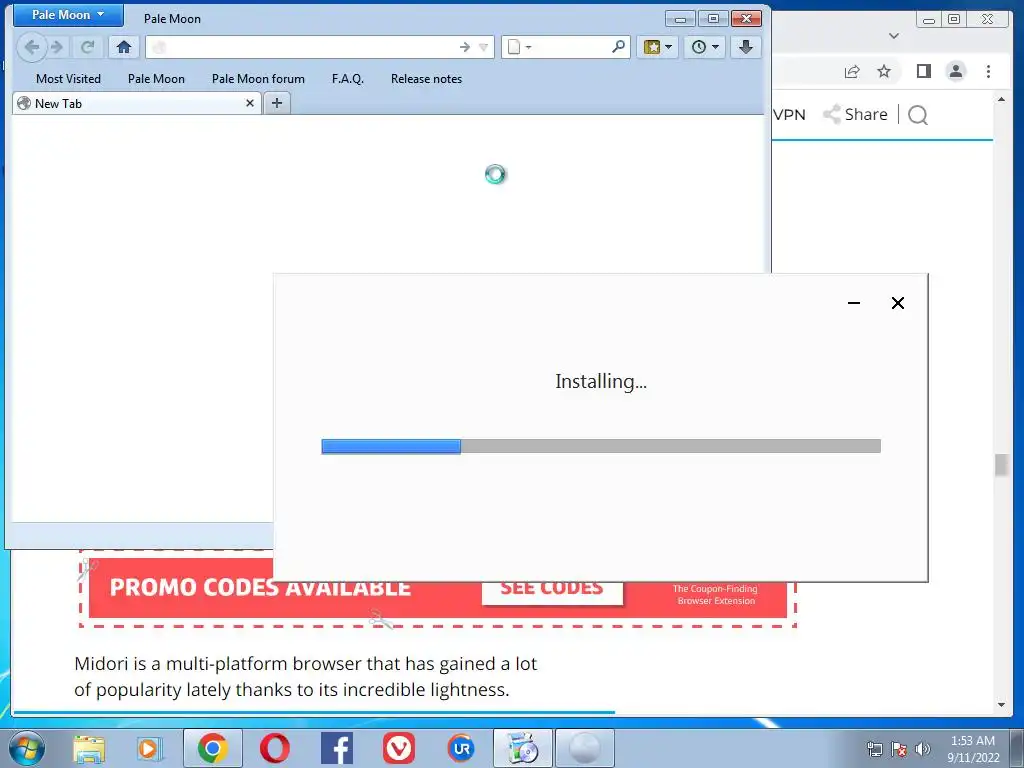The height and width of the screenshot is (768, 1024).
Task: Click the search magnifier in Pale Moon
Action: click(x=618, y=46)
